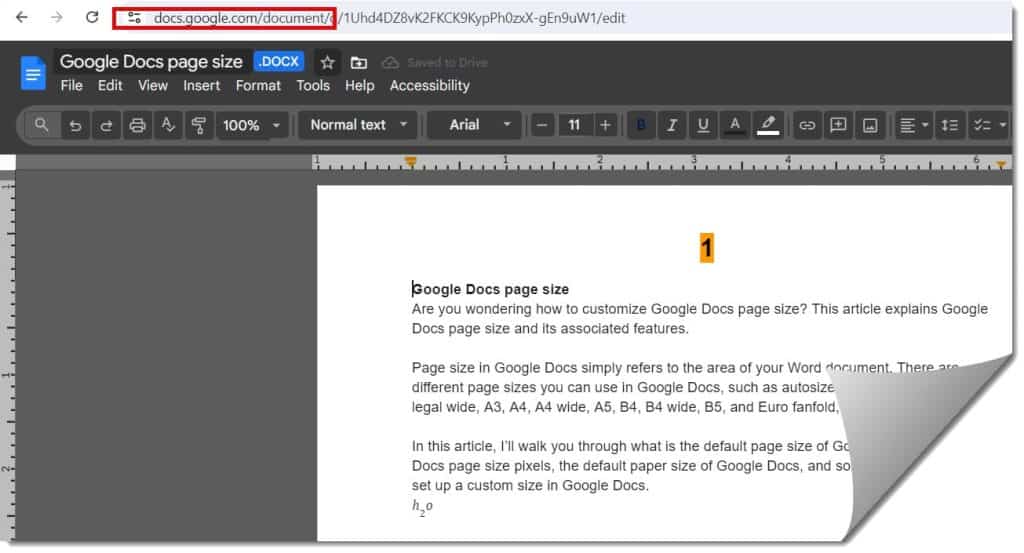Image resolution: width=1024 pixels, height=553 pixels.
Task: Click the left indent marker on ruler
Action: point(410,161)
